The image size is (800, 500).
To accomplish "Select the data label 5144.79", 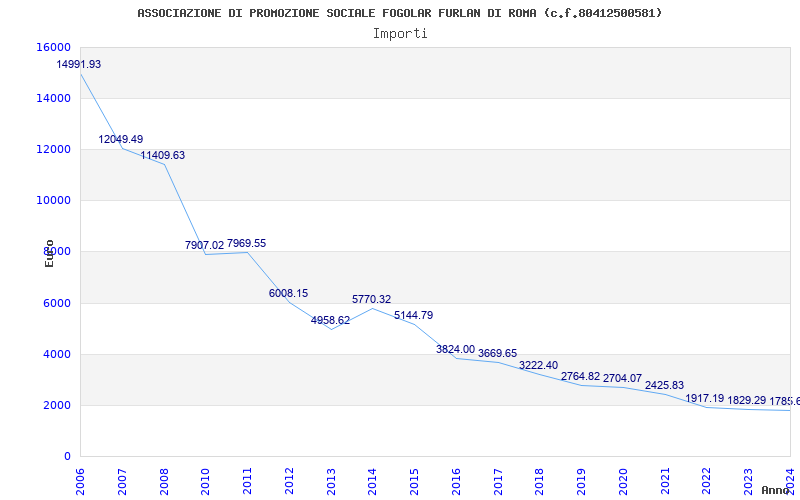I will point(413,315).
